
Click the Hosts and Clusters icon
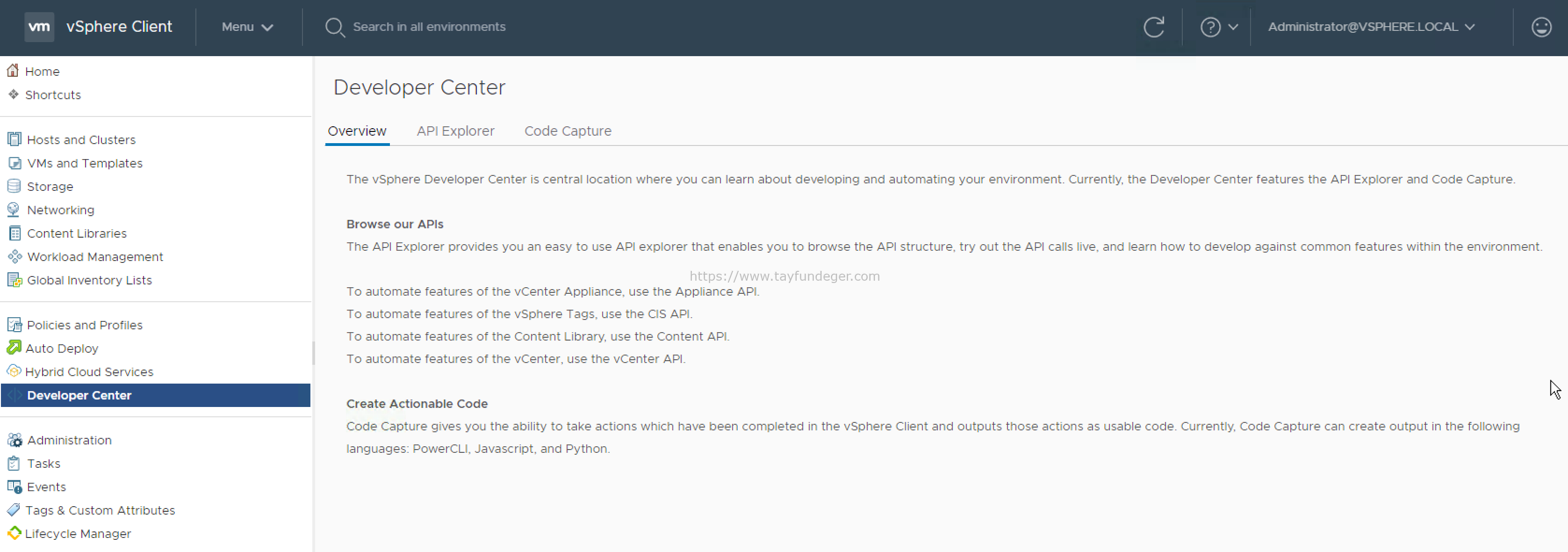click(14, 139)
